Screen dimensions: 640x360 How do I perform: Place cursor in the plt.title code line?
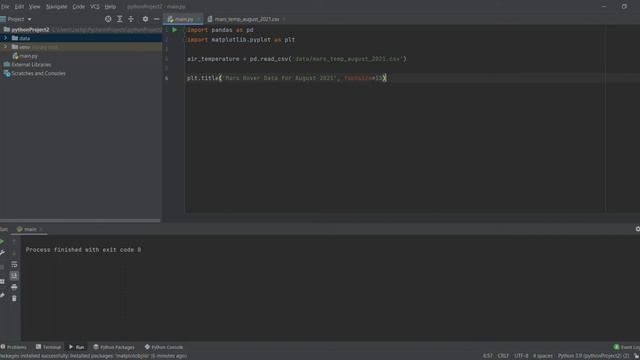[287, 78]
